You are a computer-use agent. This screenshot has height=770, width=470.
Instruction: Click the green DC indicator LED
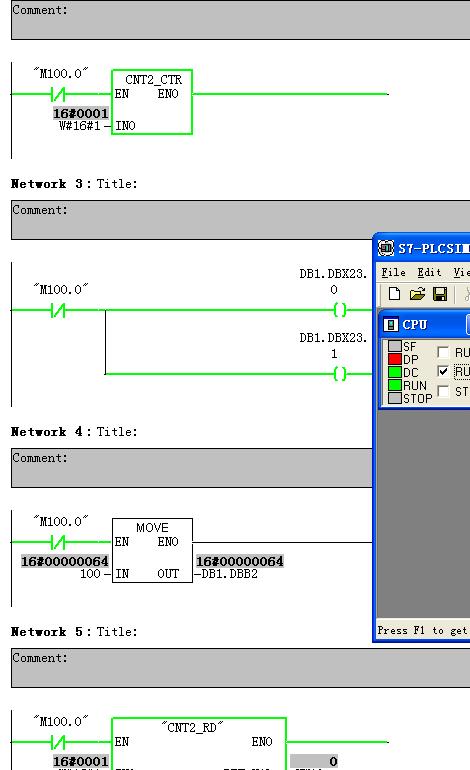394,372
